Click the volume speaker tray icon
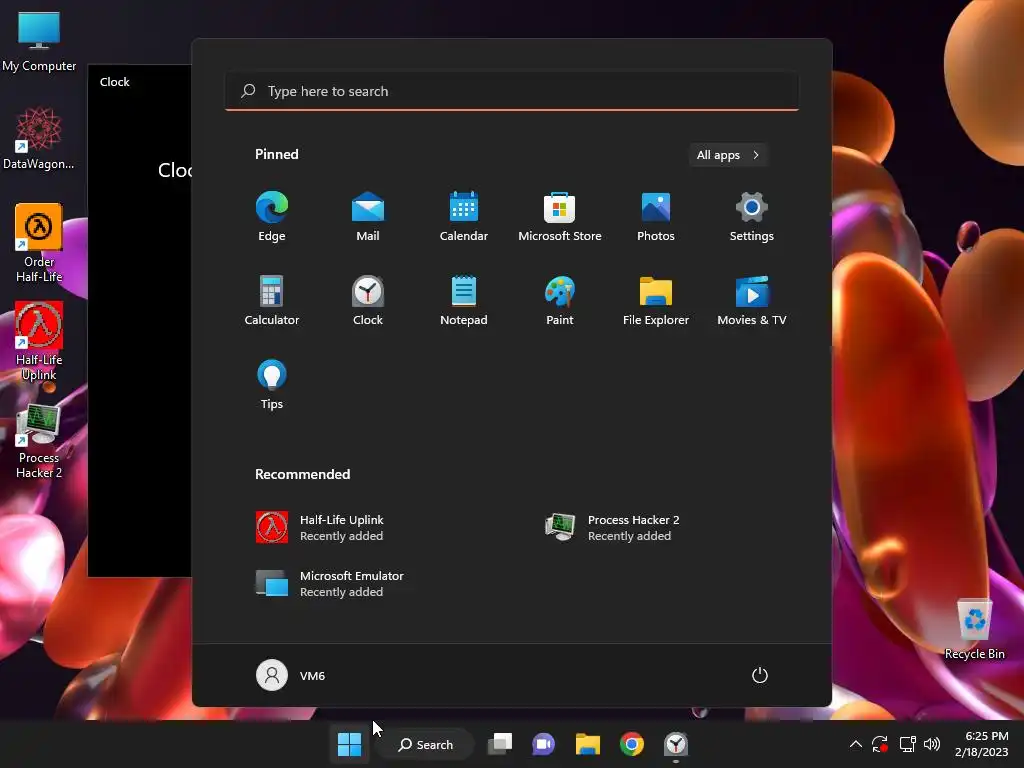 tap(932, 744)
